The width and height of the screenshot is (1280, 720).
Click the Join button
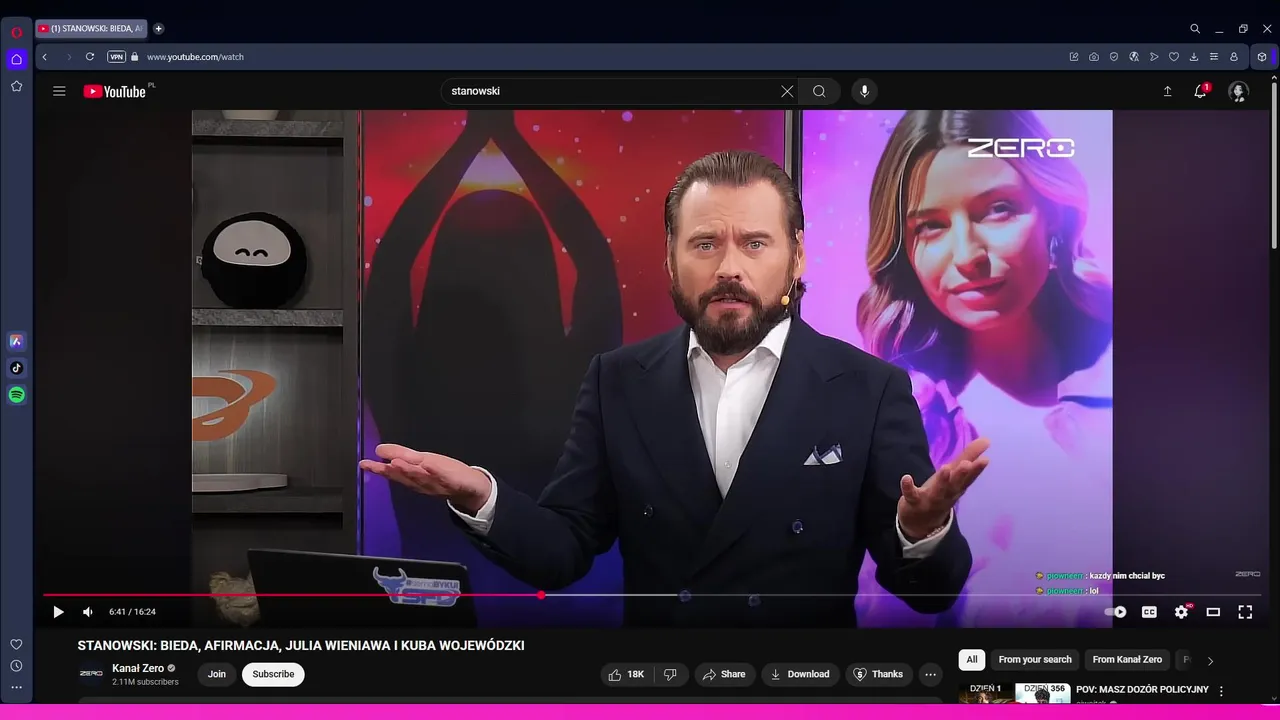pyautogui.click(x=217, y=674)
